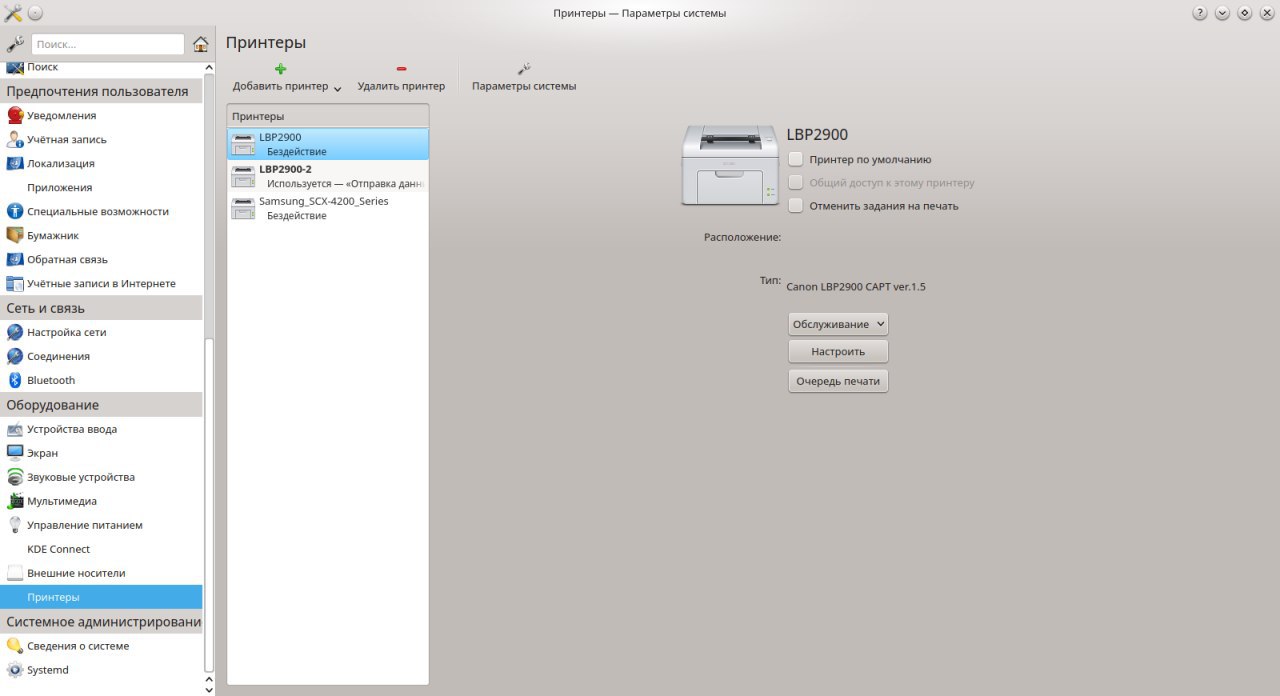Click the printer icon of LBP2900-2 row
This screenshot has width=1280, height=696.
click(243, 176)
